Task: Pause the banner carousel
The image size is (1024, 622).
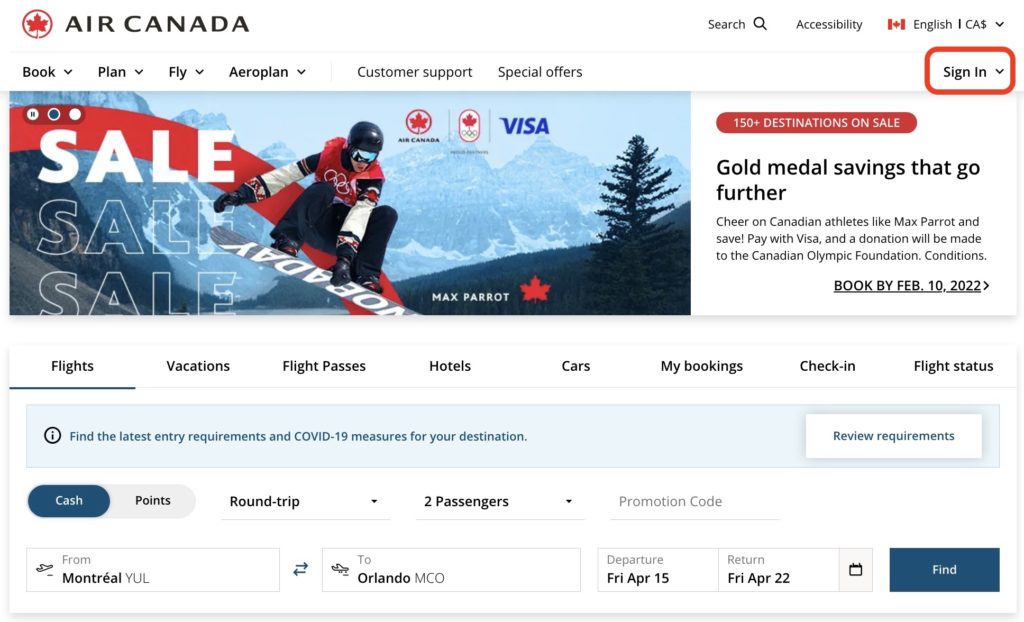Action: point(33,114)
